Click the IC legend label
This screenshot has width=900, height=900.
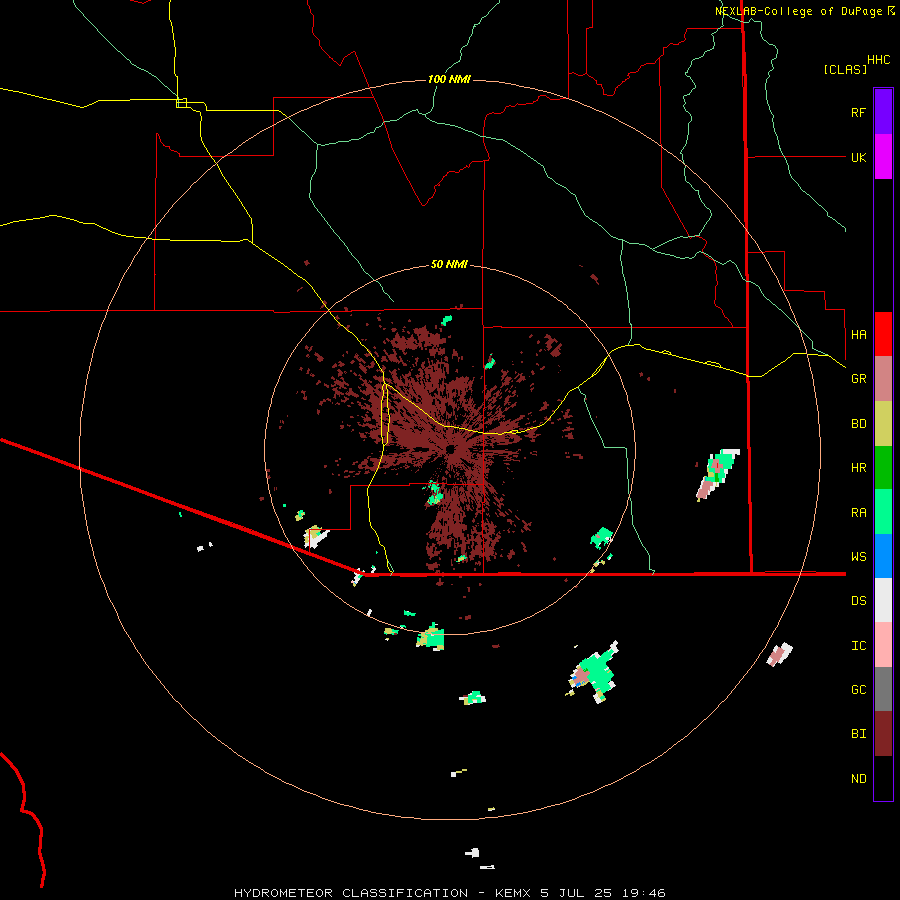coord(858,646)
